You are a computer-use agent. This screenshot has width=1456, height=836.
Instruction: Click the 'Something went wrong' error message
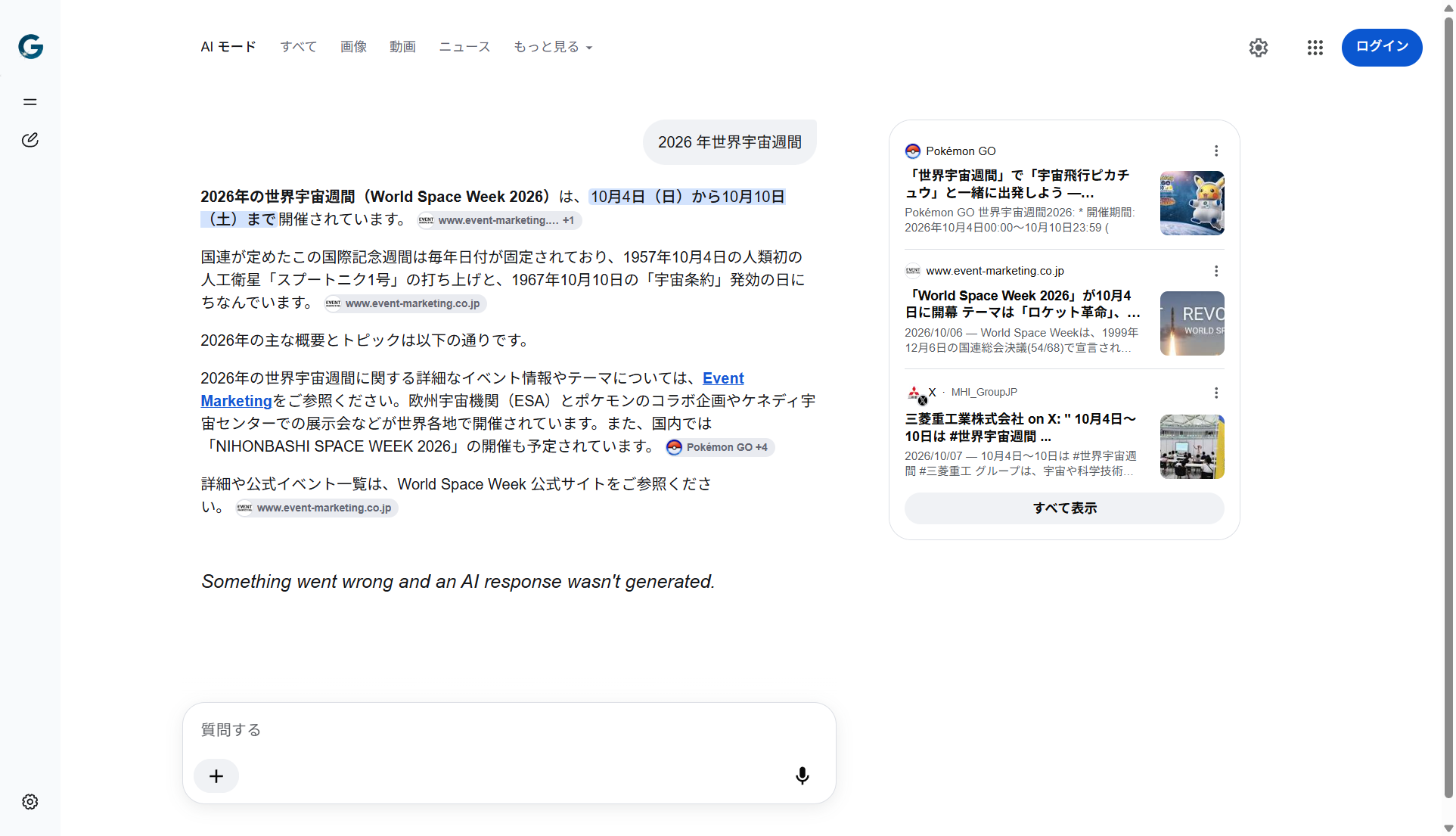[x=458, y=582]
